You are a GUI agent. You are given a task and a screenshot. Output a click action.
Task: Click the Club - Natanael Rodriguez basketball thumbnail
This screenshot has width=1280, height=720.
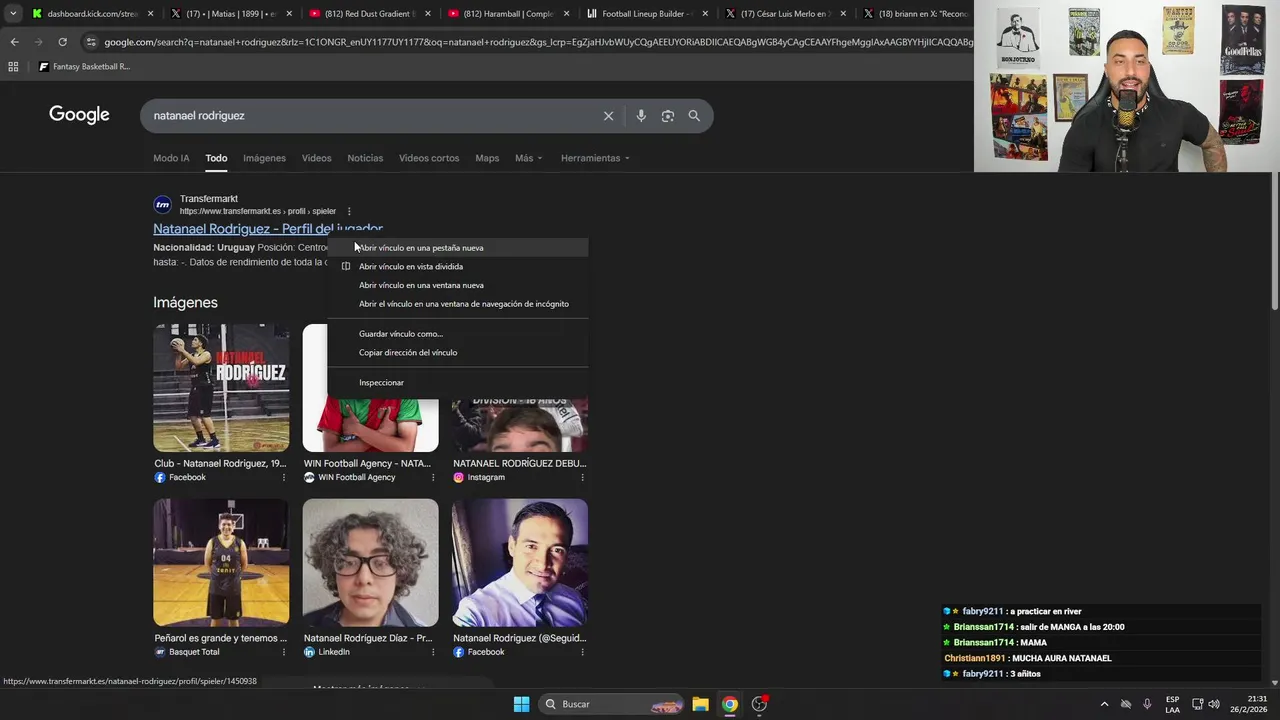[221, 388]
